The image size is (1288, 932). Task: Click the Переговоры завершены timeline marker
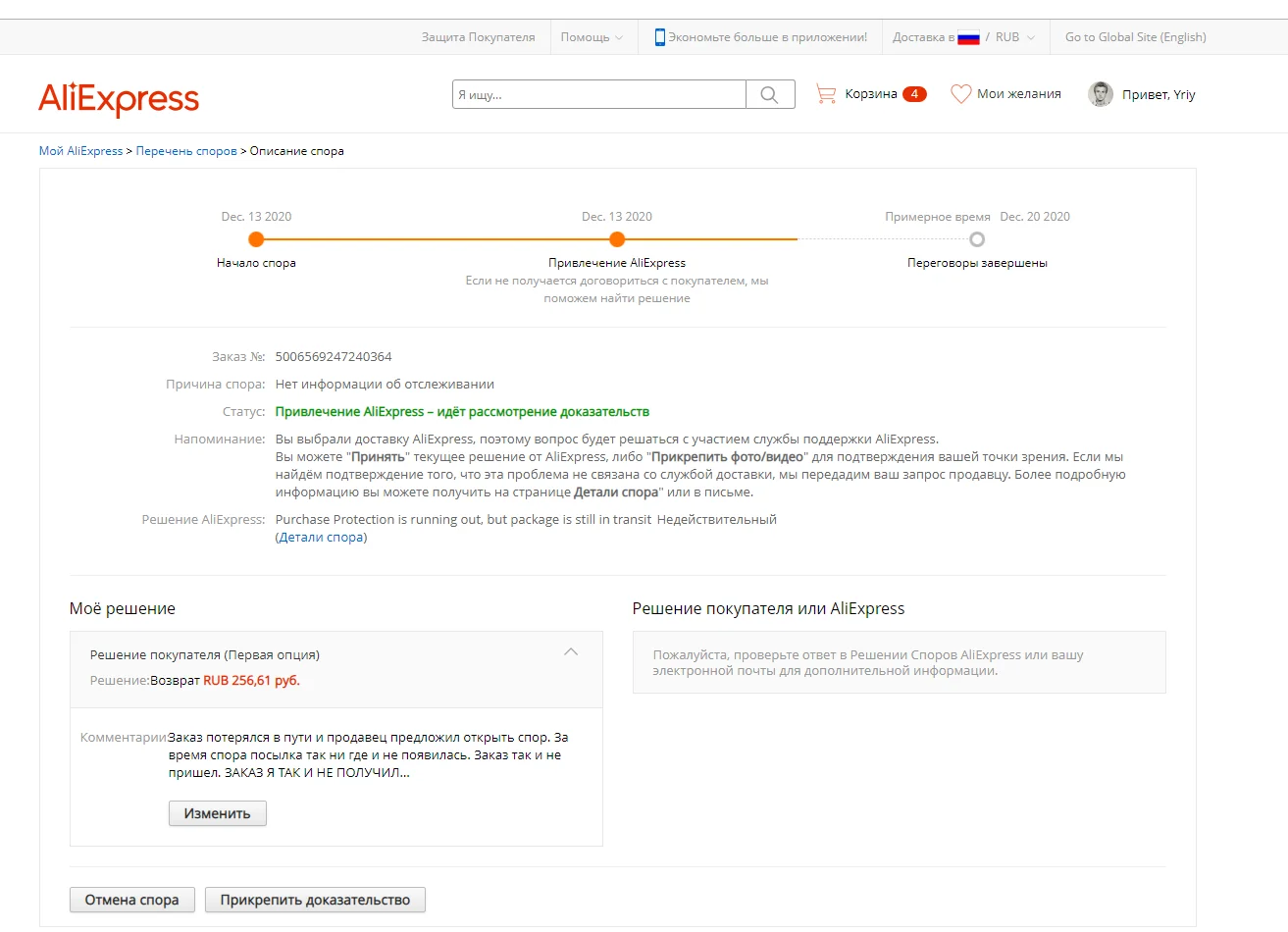tap(977, 239)
